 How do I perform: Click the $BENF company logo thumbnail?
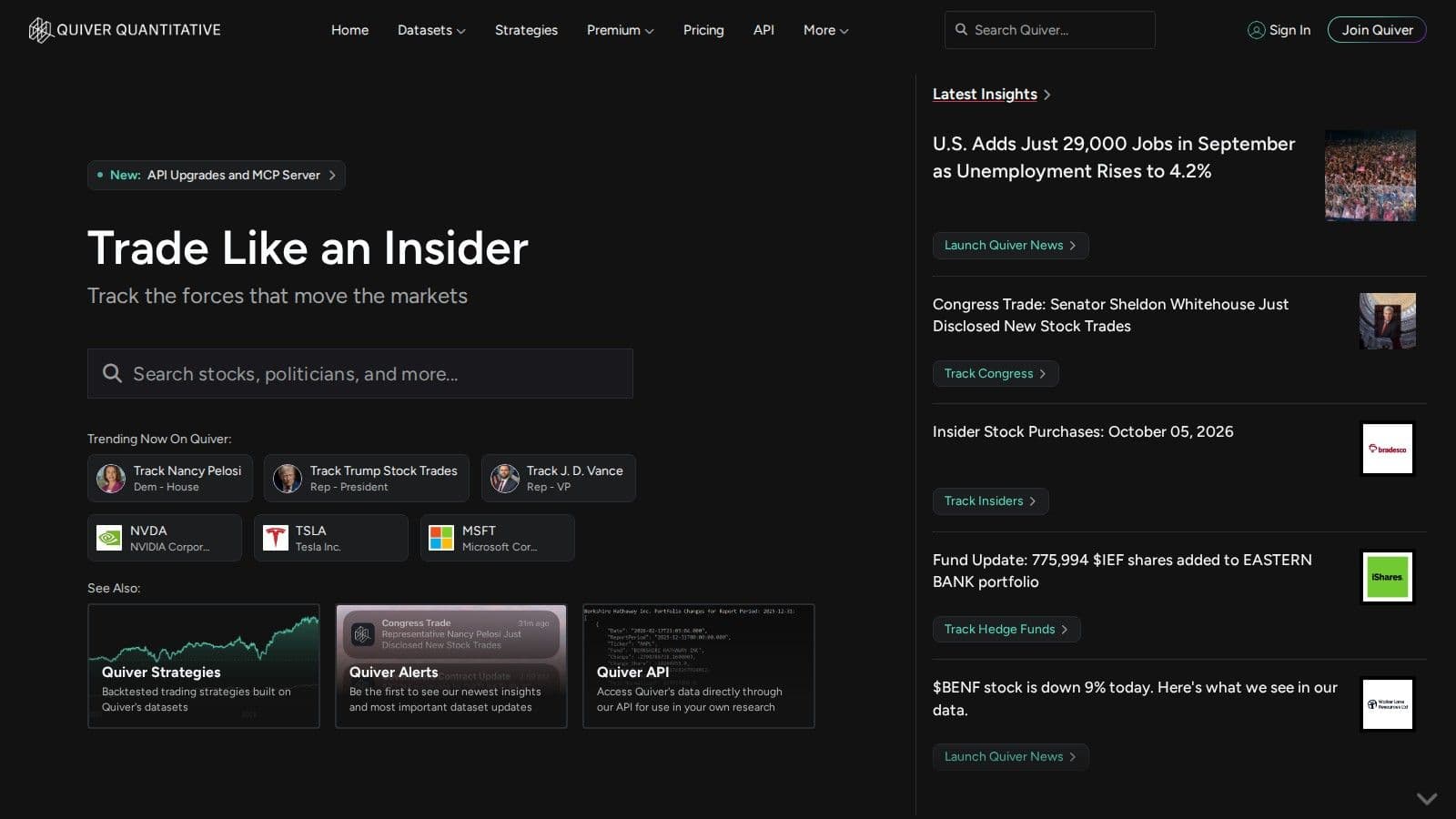1387,704
